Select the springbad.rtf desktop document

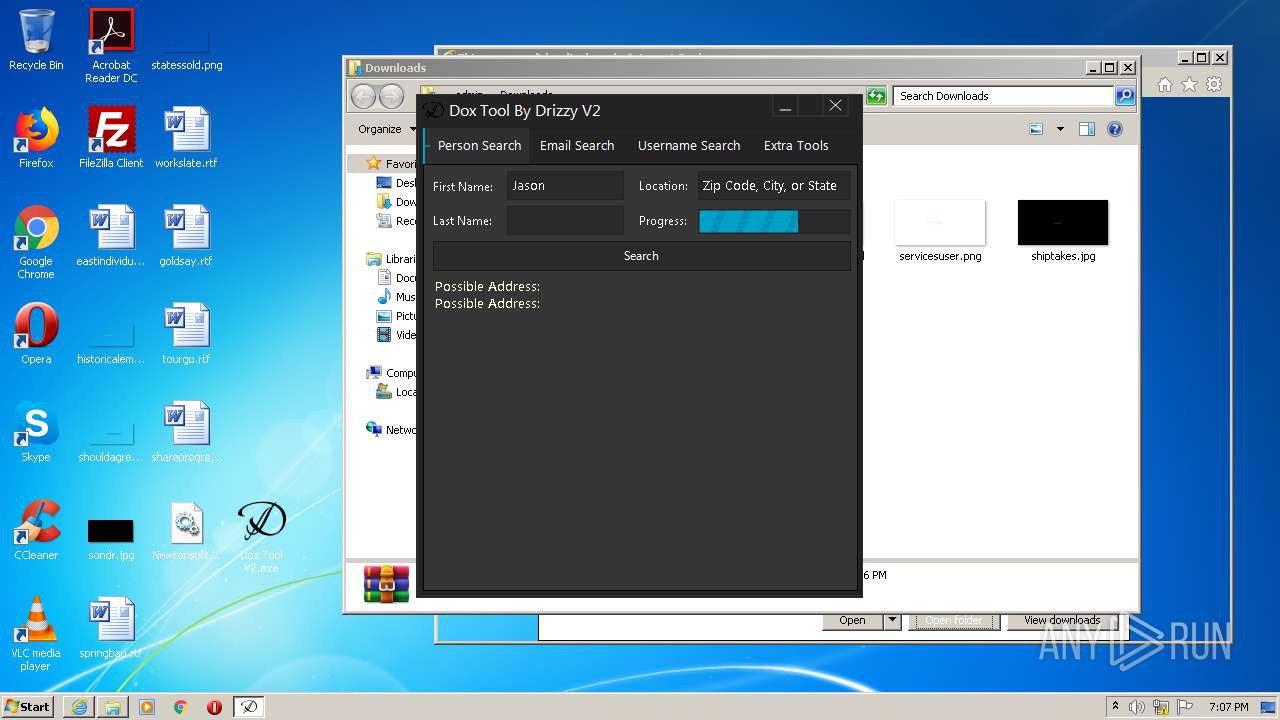111,628
